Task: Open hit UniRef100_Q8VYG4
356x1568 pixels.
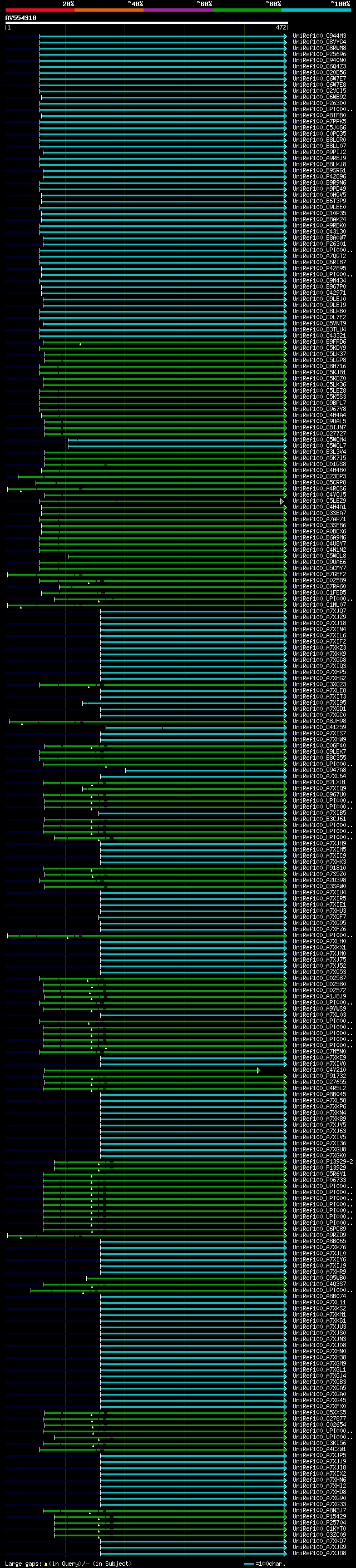Action: [319, 42]
